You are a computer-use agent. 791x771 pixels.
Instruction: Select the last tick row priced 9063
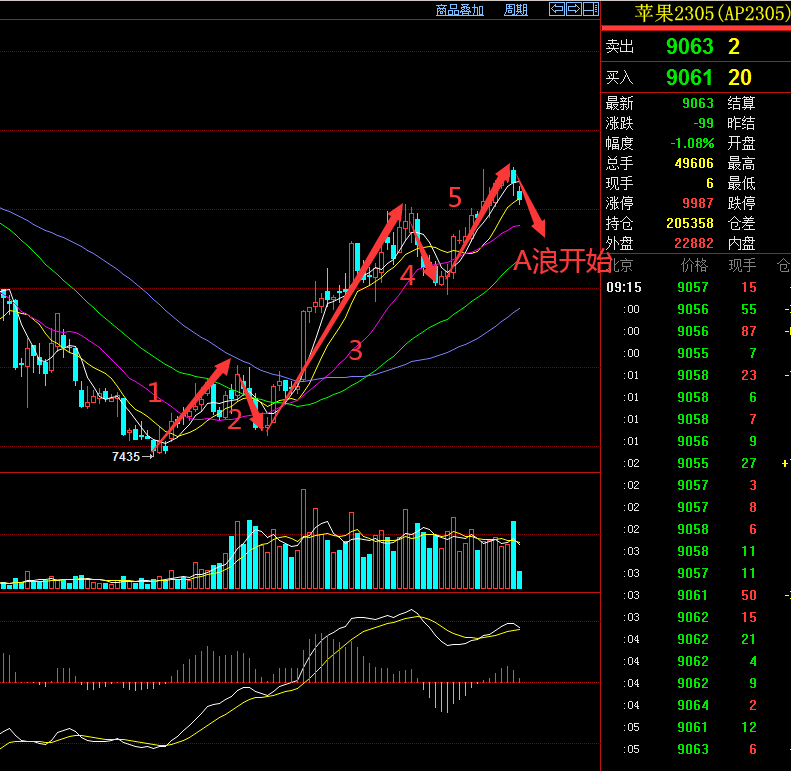pyautogui.click(x=696, y=749)
